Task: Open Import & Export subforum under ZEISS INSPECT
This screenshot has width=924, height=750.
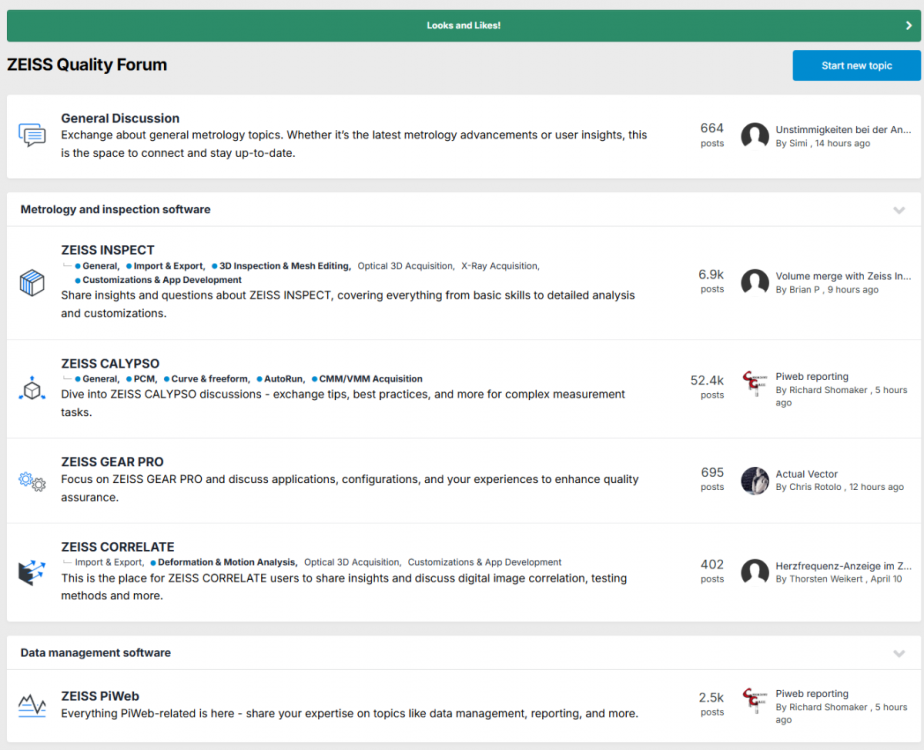Action: (168, 266)
